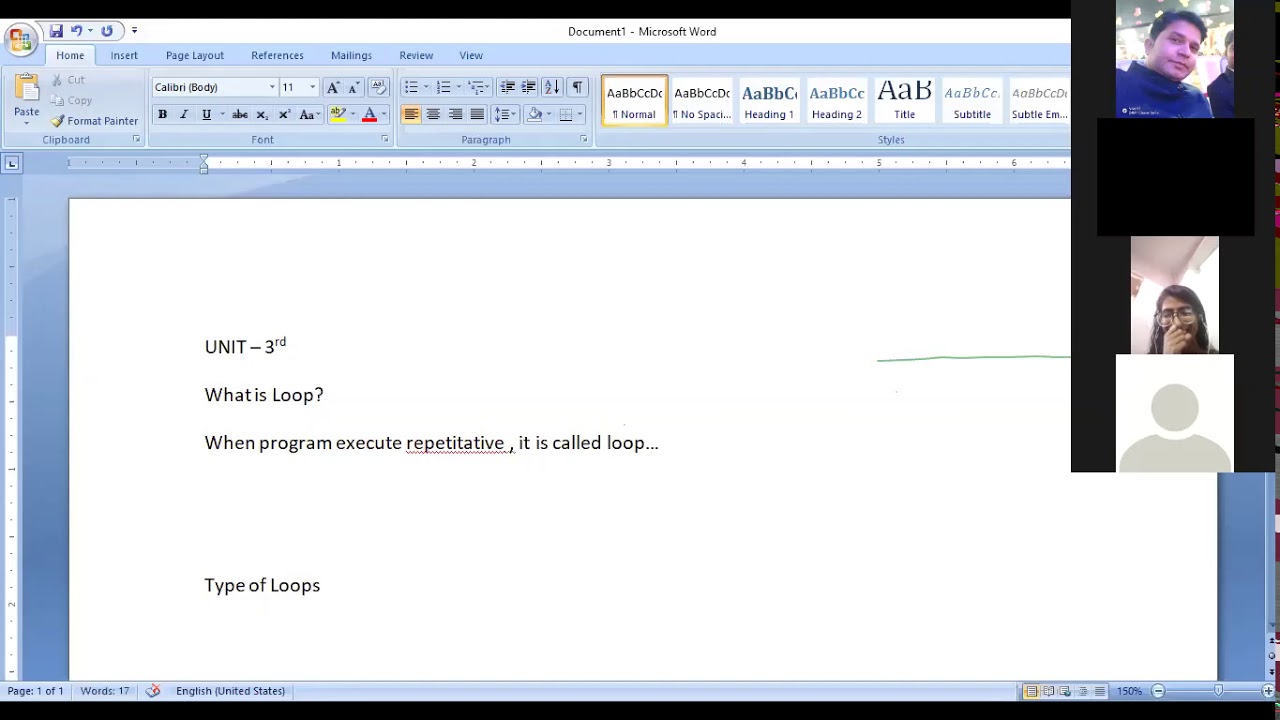Customize Quick Access Toolbar dropdown
The width and height of the screenshot is (1280, 720).
(134, 31)
